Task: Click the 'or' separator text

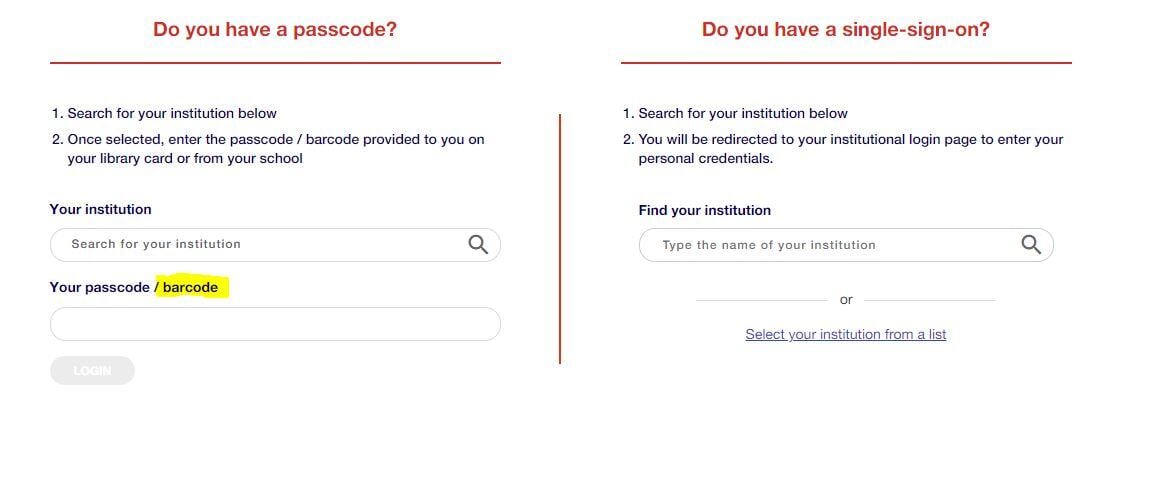Action: (846, 300)
